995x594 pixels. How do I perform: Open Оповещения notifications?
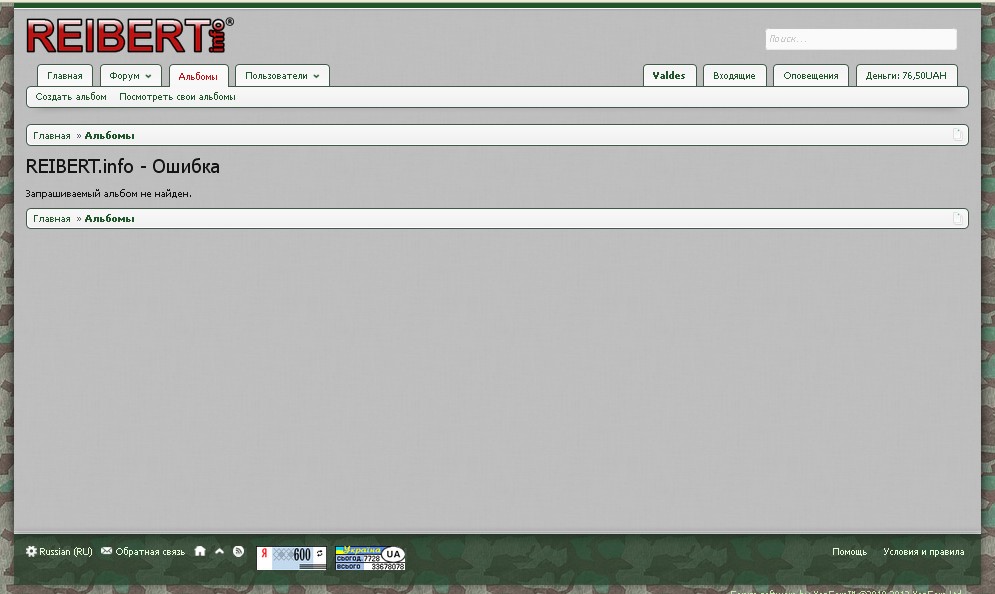tap(811, 76)
